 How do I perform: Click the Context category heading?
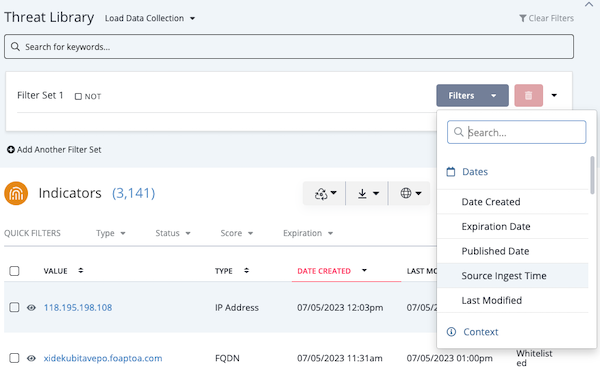[481, 332]
